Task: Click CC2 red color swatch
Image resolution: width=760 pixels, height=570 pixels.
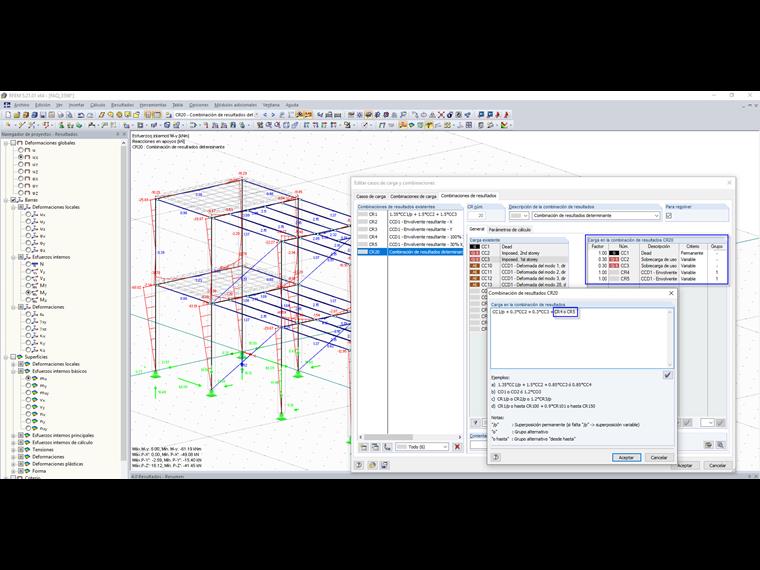Action: pyautogui.click(x=474, y=253)
